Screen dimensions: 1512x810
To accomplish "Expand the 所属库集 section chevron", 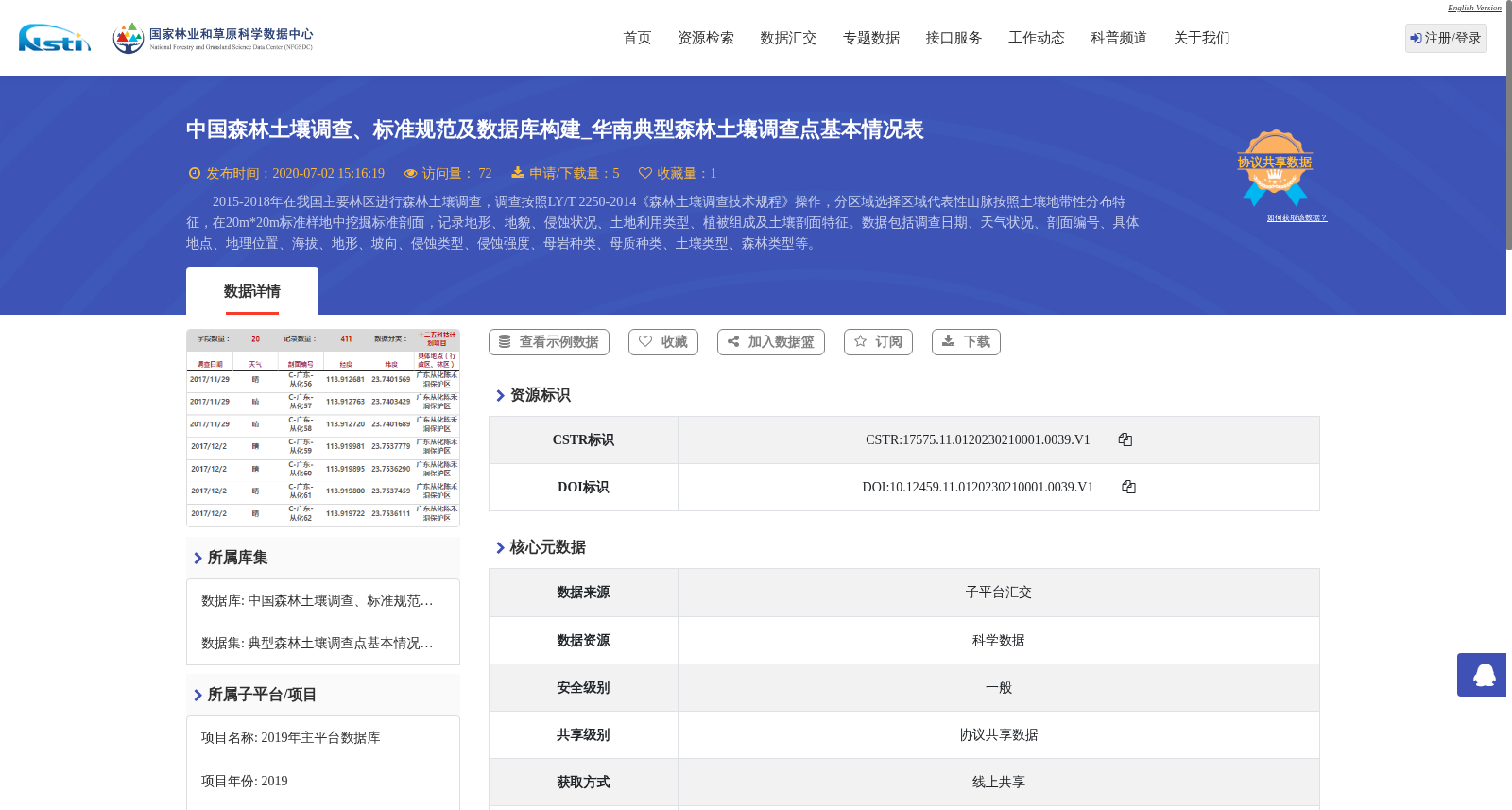I will tap(198, 558).
